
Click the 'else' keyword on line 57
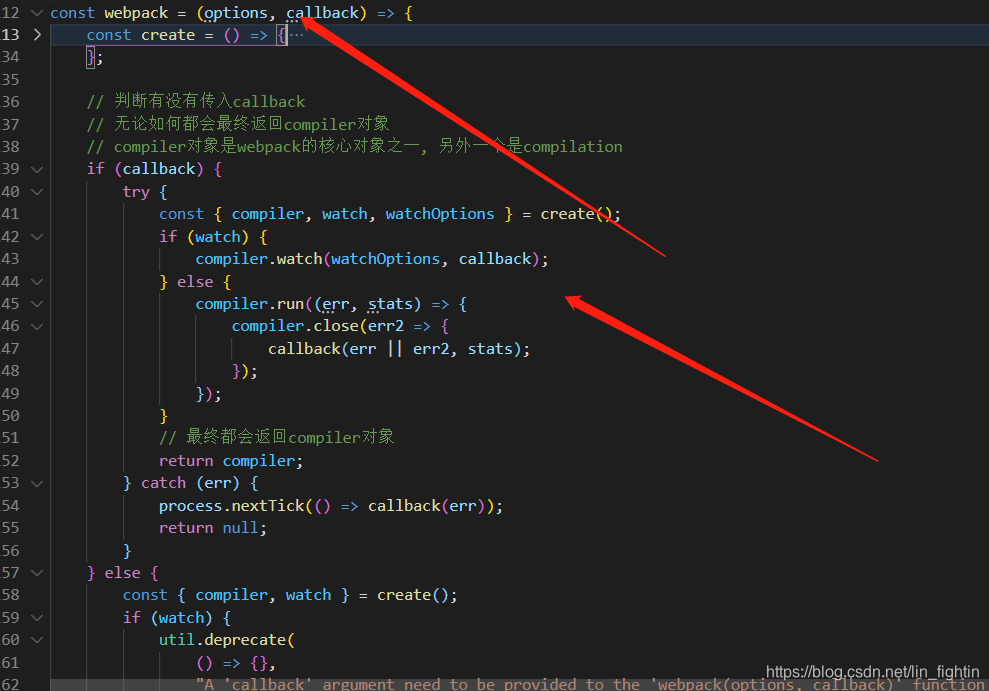pos(122,572)
